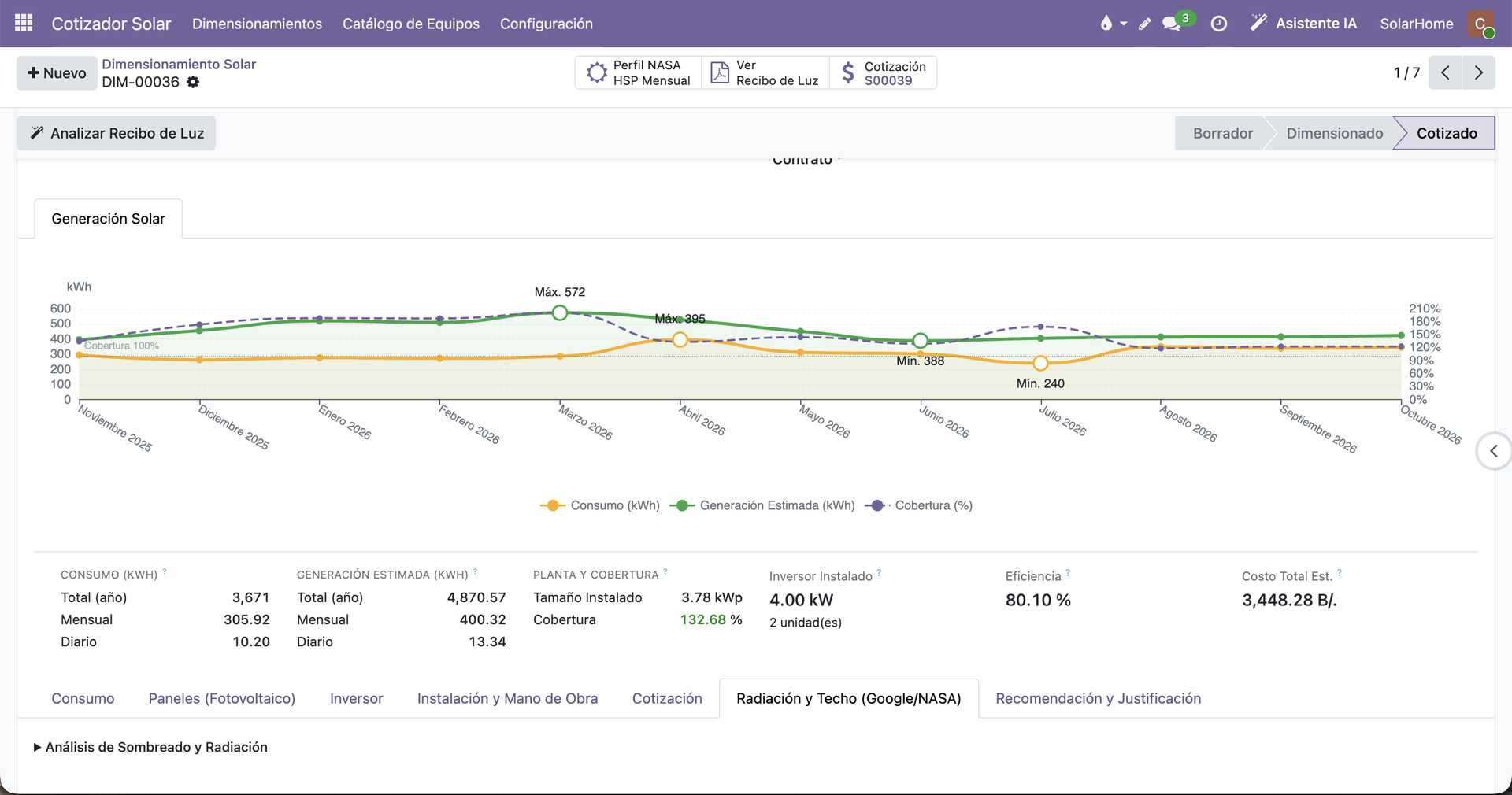1512x795 pixels.
Task: Click the Nuevo button
Action: 57,72
